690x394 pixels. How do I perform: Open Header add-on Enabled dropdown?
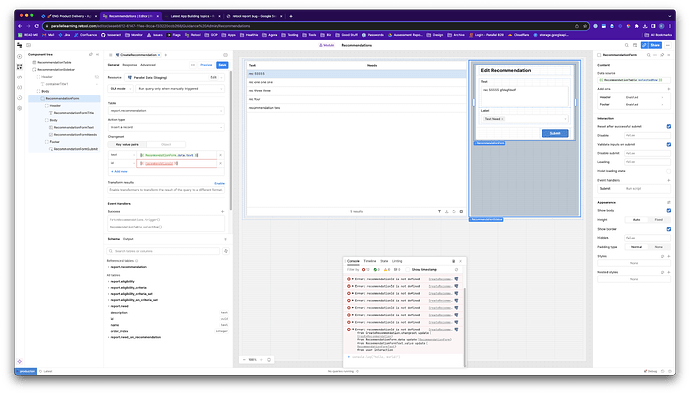tap(644, 97)
